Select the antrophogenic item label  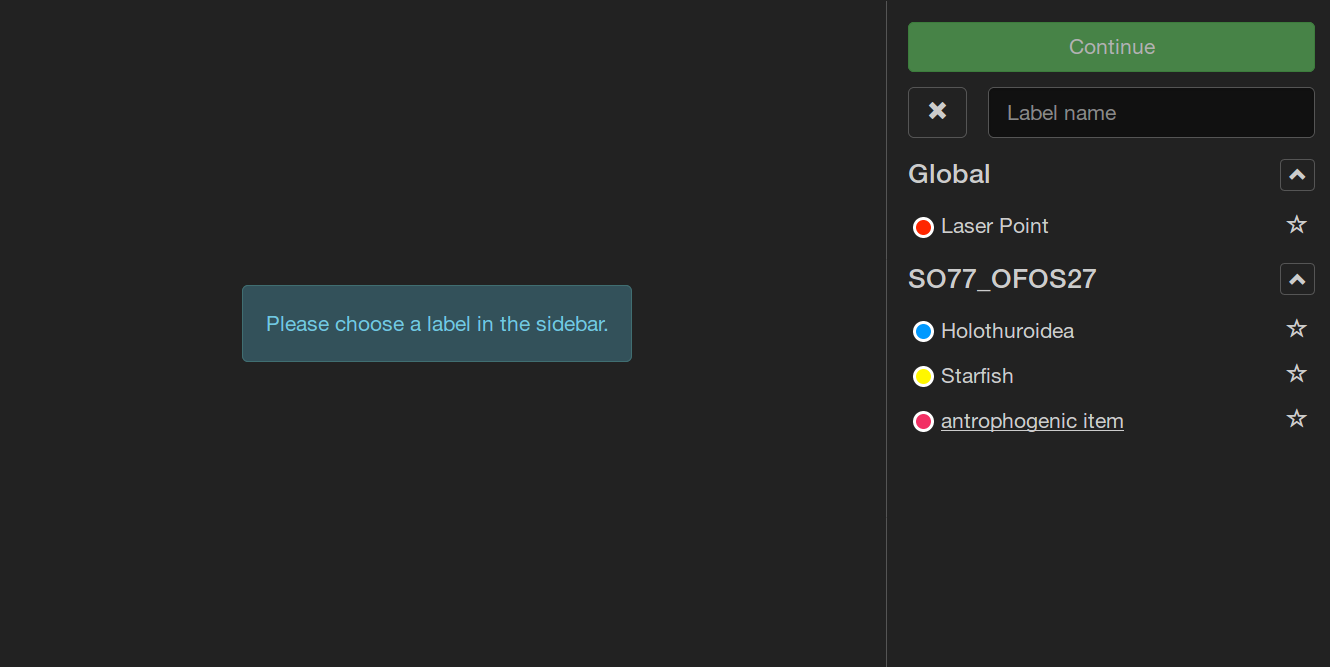[1032, 421]
